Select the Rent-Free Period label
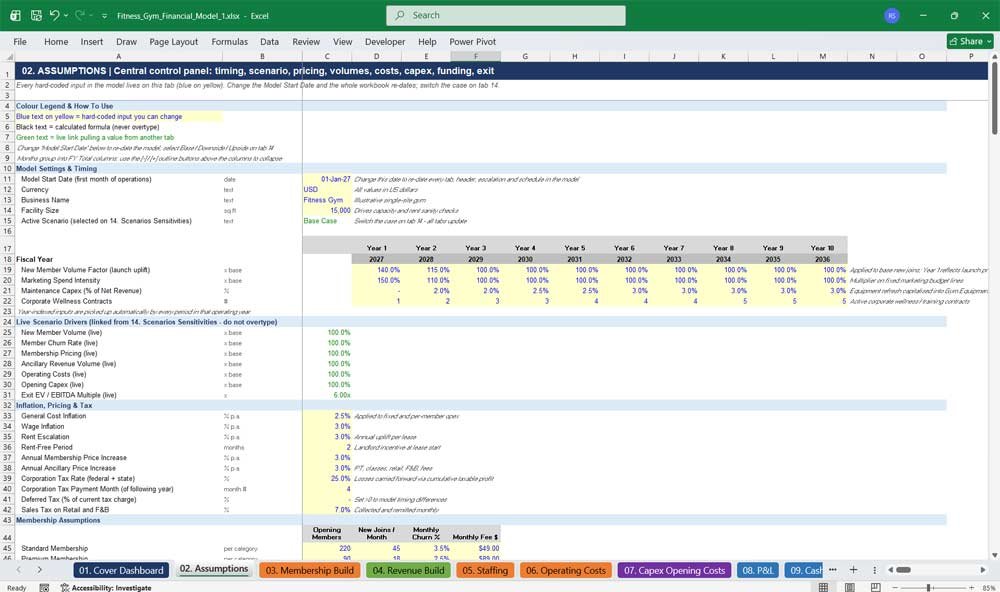Image resolution: width=1000 pixels, height=592 pixels. [x=47, y=447]
